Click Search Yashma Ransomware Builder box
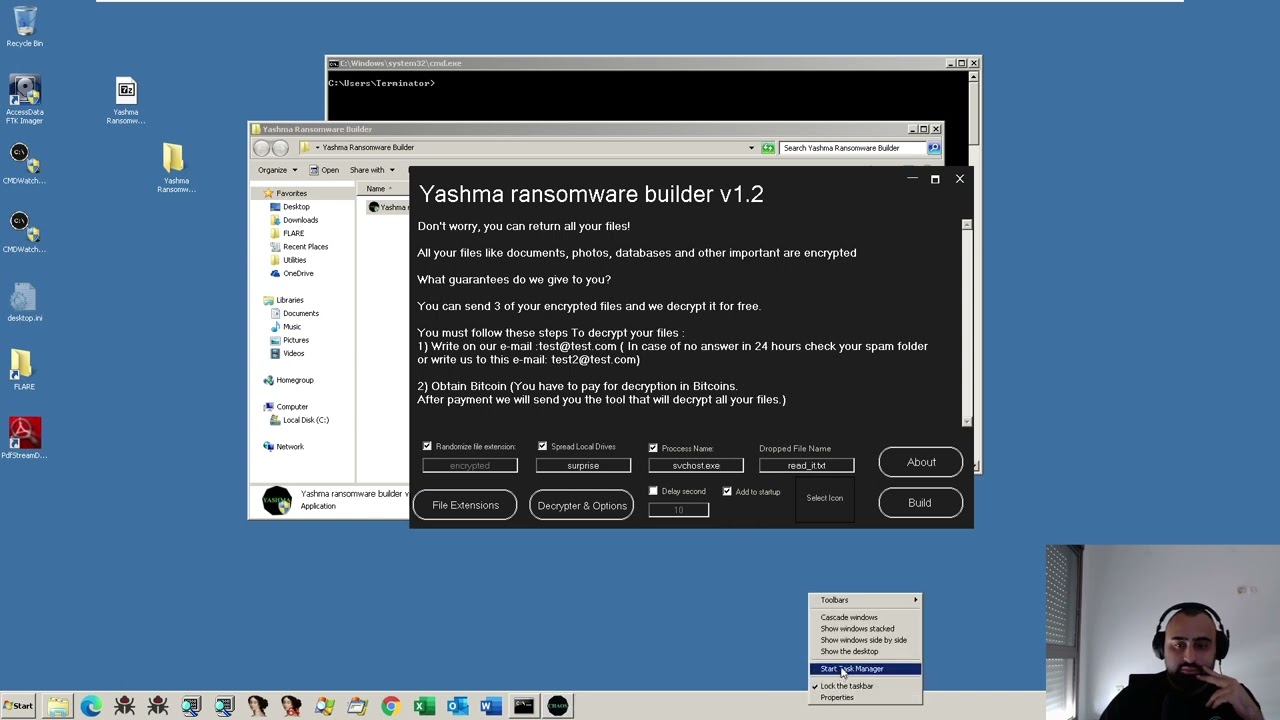This screenshot has width=1280, height=720. pos(852,148)
